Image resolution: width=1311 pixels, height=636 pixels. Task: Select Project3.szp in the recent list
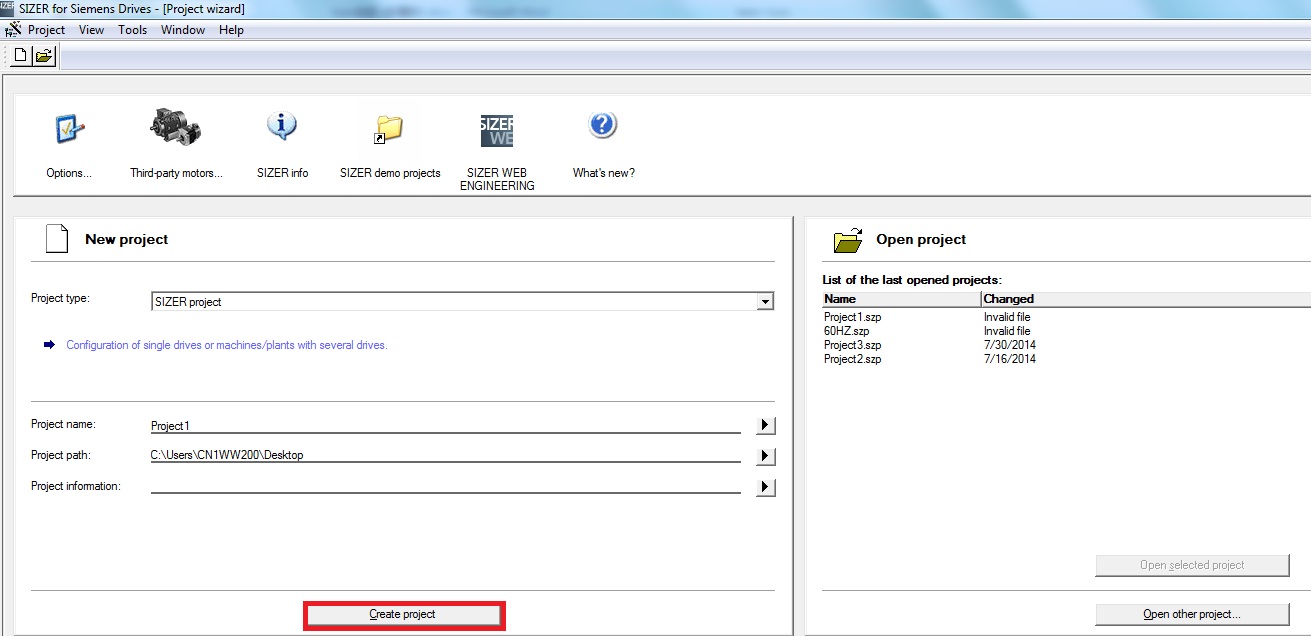(x=853, y=345)
